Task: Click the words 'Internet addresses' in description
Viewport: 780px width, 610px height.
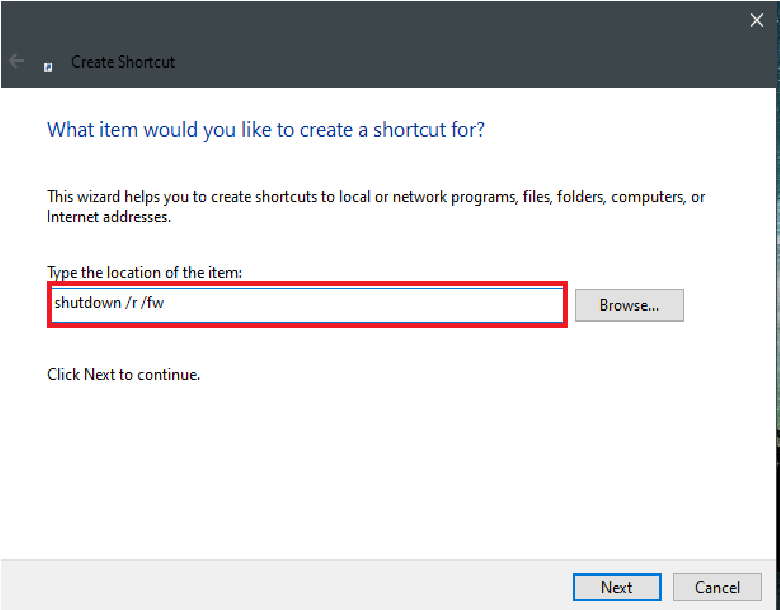Action: [x=108, y=217]
